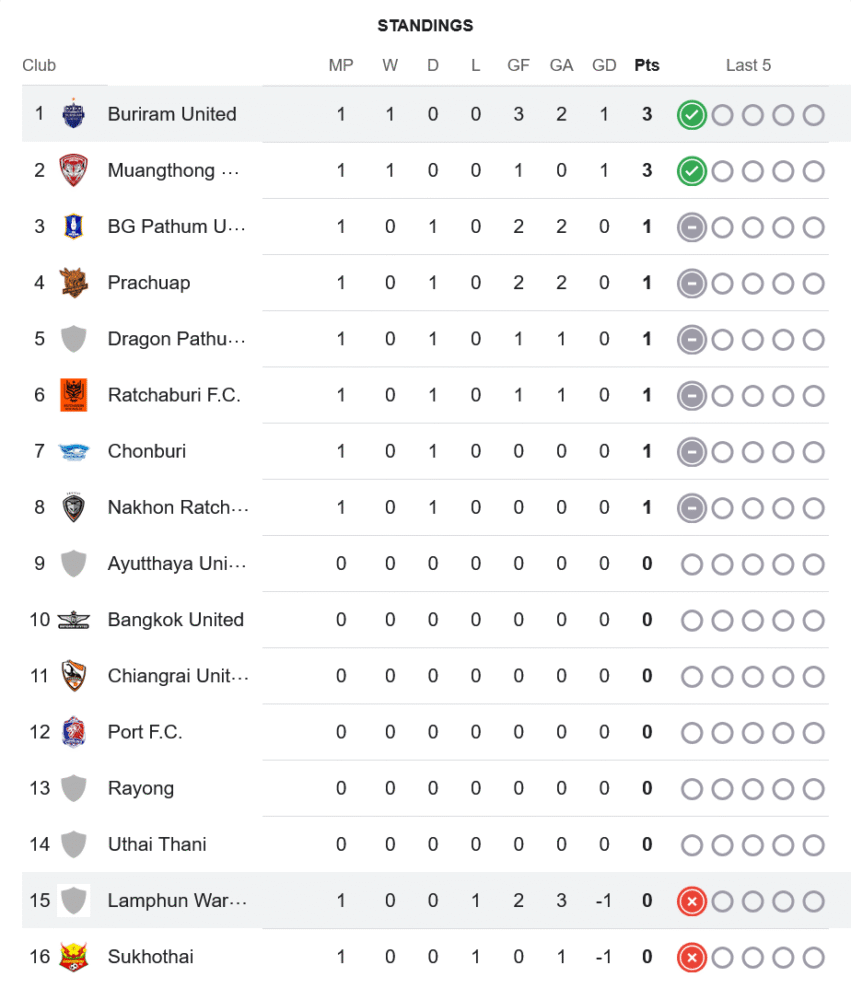This screenshot has width=851, height=1000.
Task: Sort standings by Pts column header
Action: coord(647,65)
